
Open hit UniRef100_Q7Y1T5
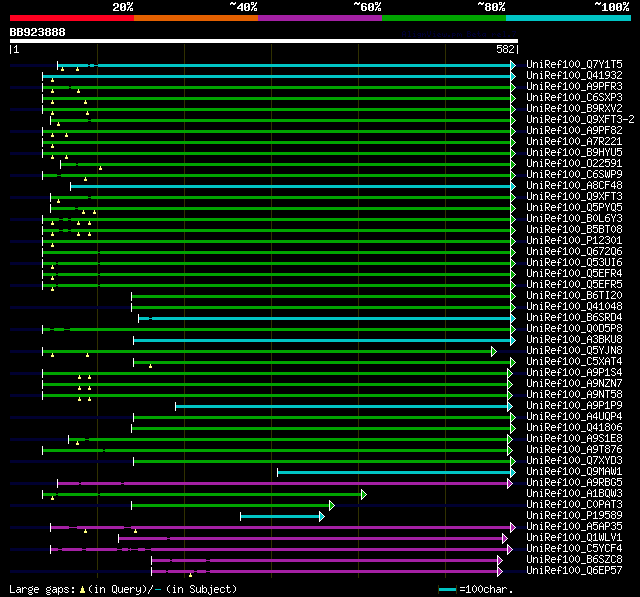tap(574, 64)
